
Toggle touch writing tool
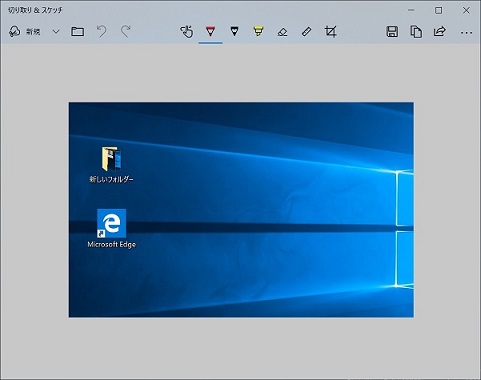point(186,32)
